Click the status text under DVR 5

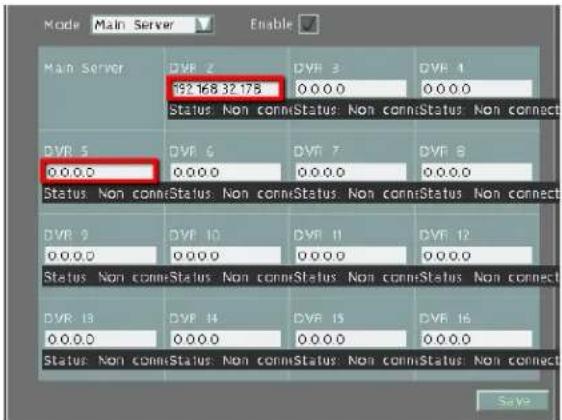pyautogui.click(x=105, y=194)
